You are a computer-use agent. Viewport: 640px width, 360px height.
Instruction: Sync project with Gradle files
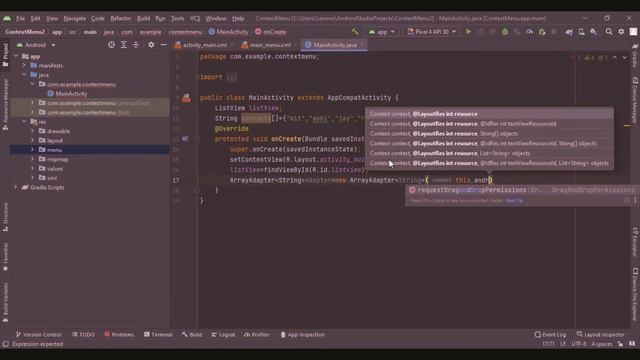pyautogui.click(x=569, y=32)
